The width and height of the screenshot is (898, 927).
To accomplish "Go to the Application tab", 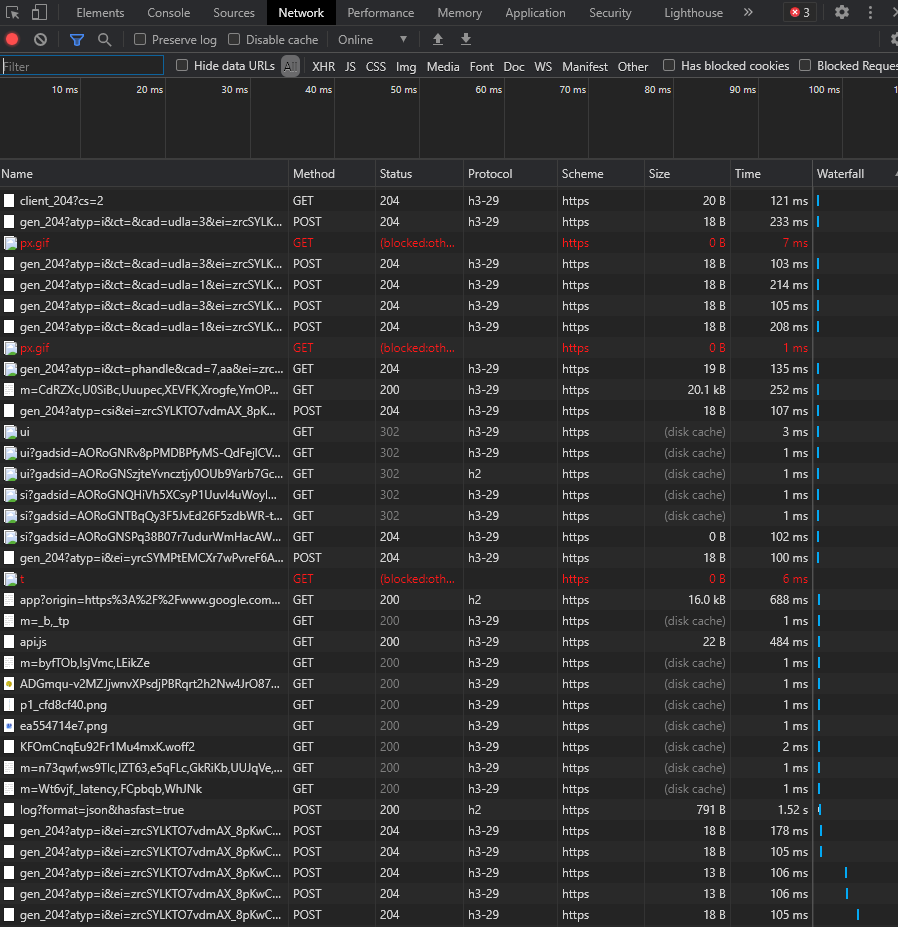I will click(x=535, y=12).
